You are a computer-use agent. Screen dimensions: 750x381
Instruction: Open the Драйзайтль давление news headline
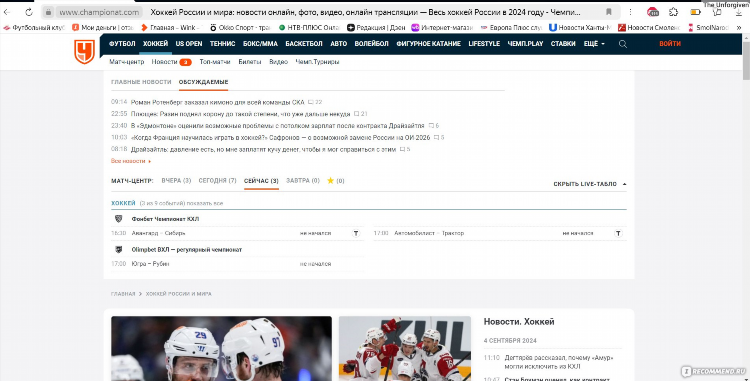[x=263, y=149]
